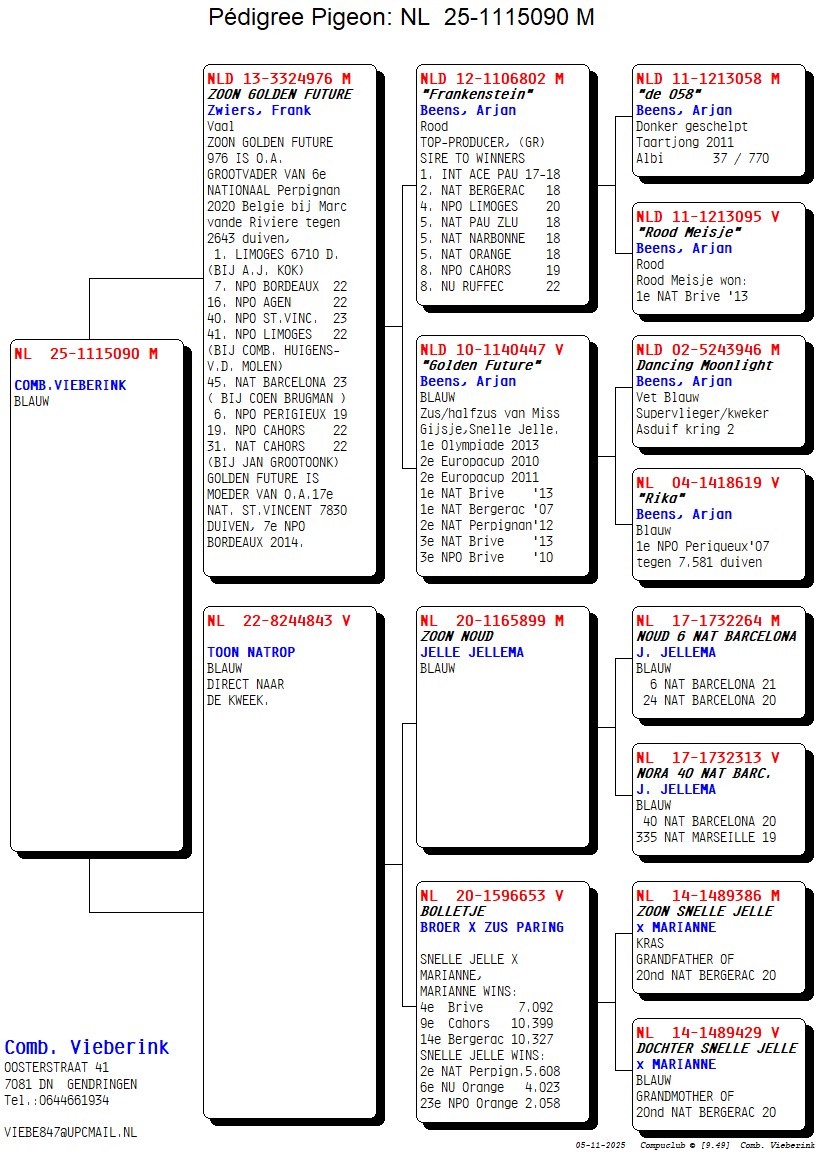Select ring NL 14-1489429 V header
Viewport: 816px width, 1172px height.
tap(707, 1032)
